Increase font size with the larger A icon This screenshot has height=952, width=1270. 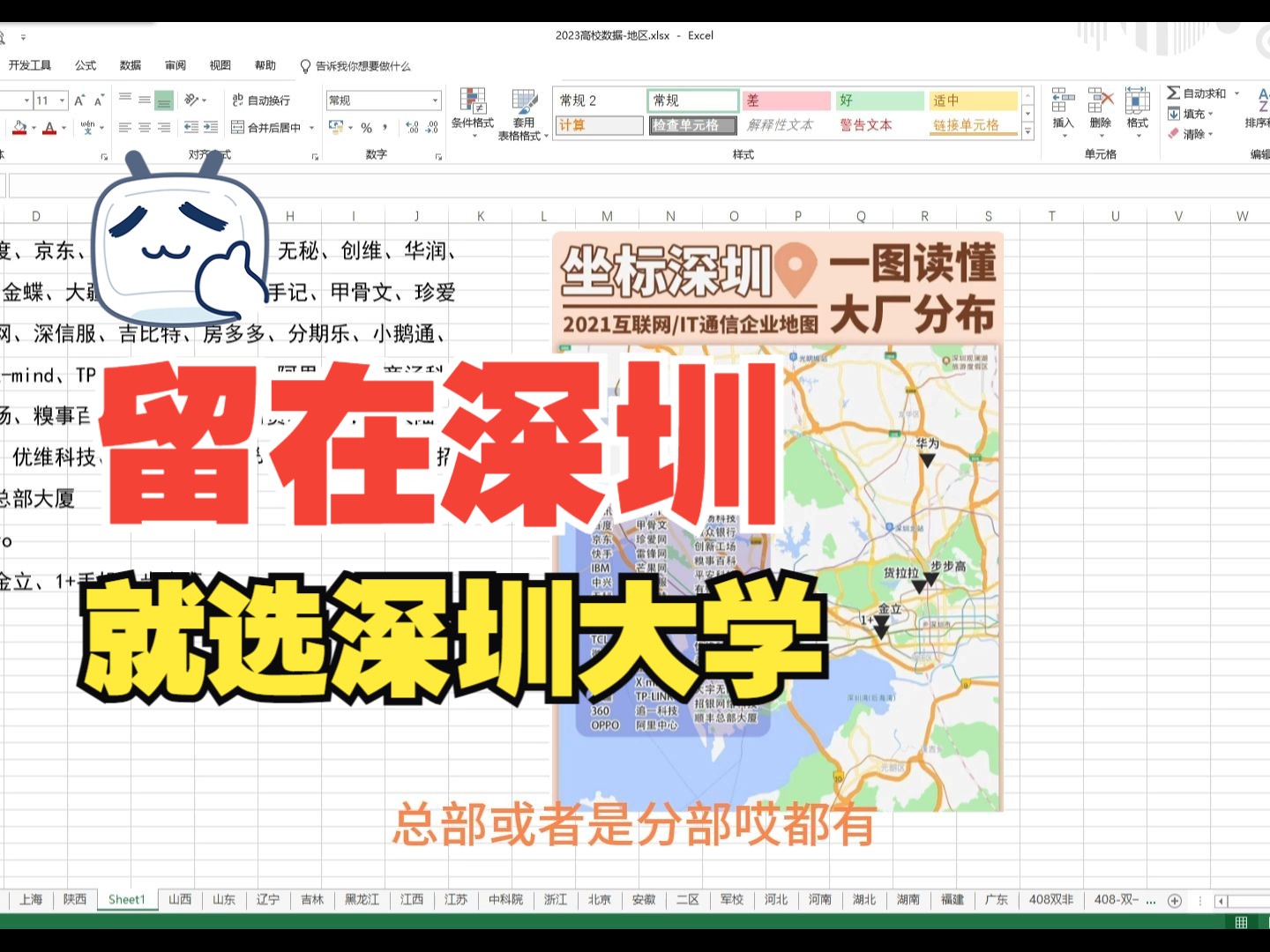pyautogui.click(x=79, y=100)
